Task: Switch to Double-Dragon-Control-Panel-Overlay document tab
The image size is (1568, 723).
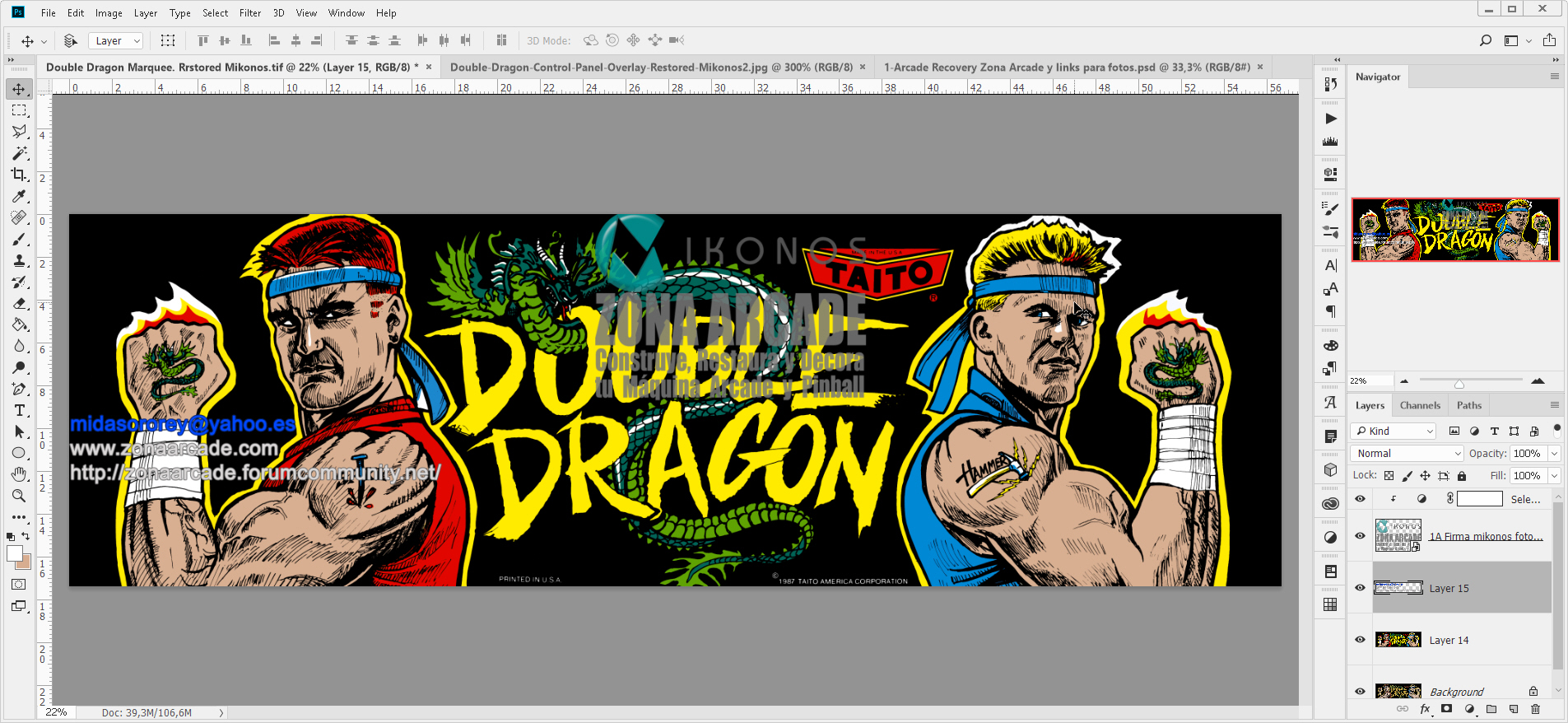Action: [651, 68]
